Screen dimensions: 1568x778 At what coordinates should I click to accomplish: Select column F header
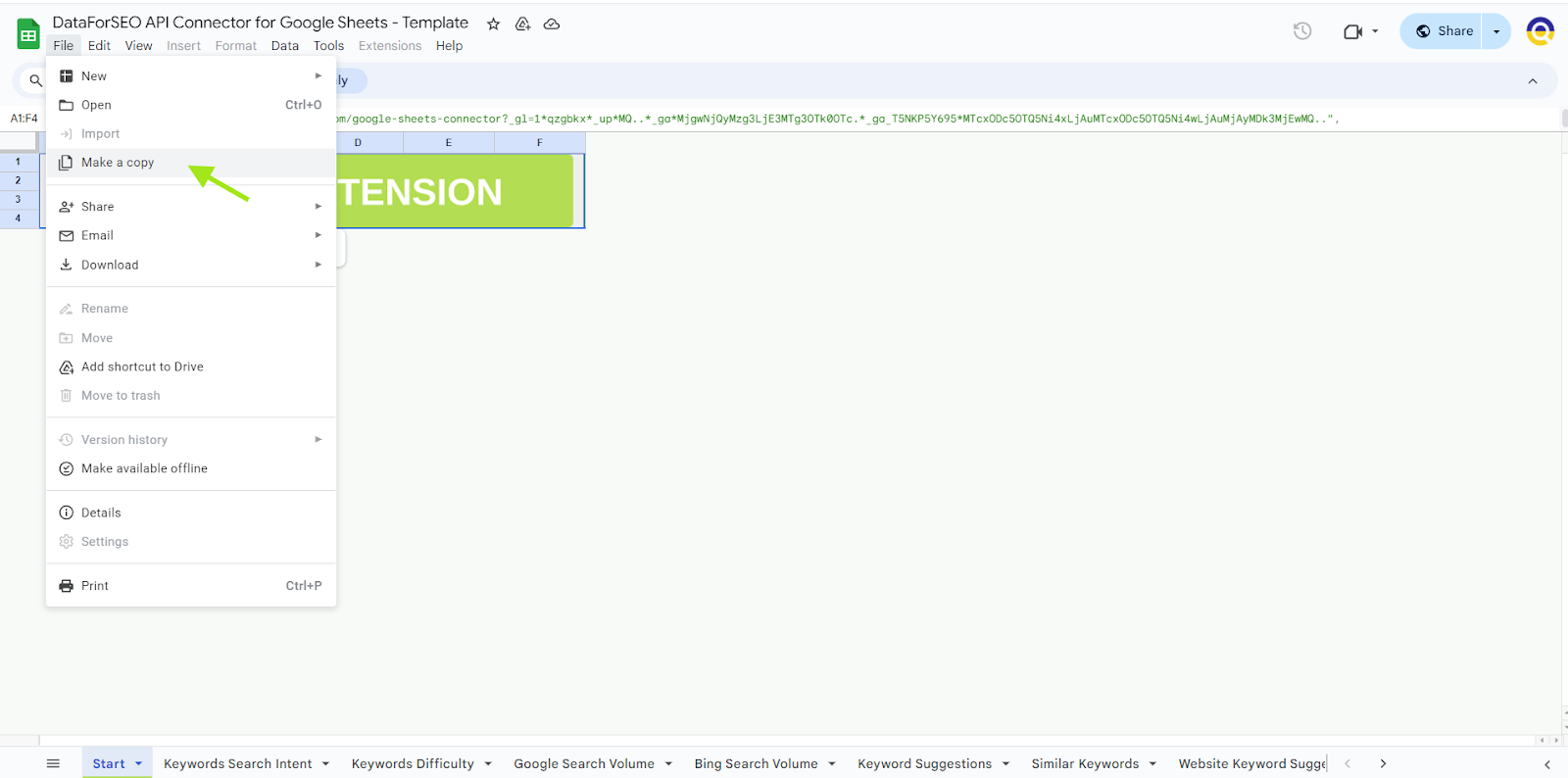coord(540,143)
